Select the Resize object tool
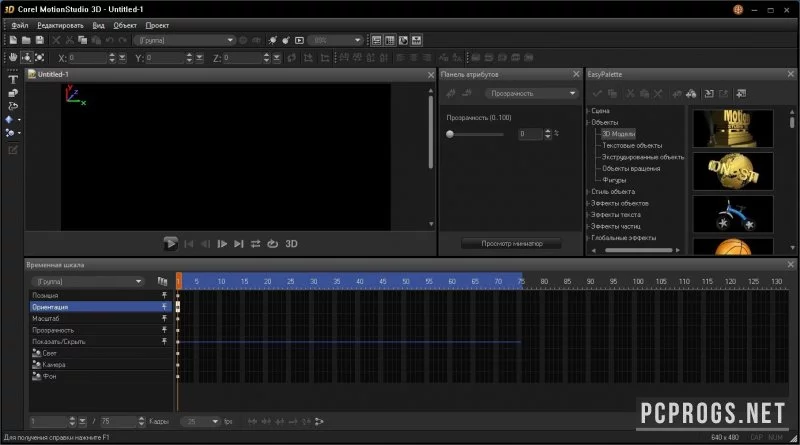This screenshot has height=445, width=800. tap(39, 58)
